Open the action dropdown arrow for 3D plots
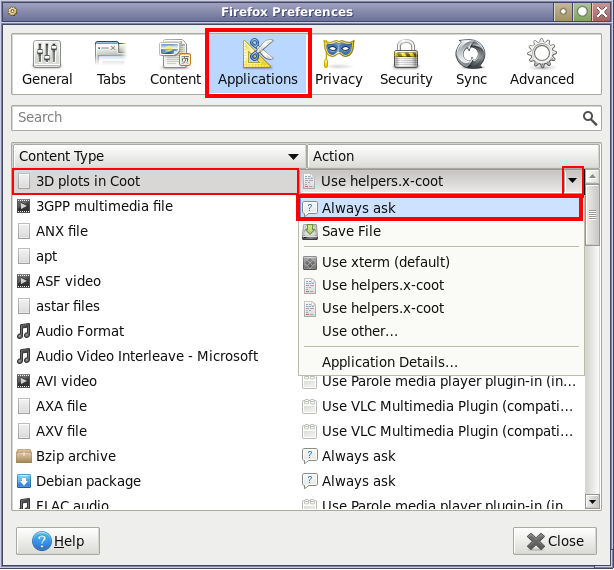The image size is (614, 570). (x=572, y=180)
